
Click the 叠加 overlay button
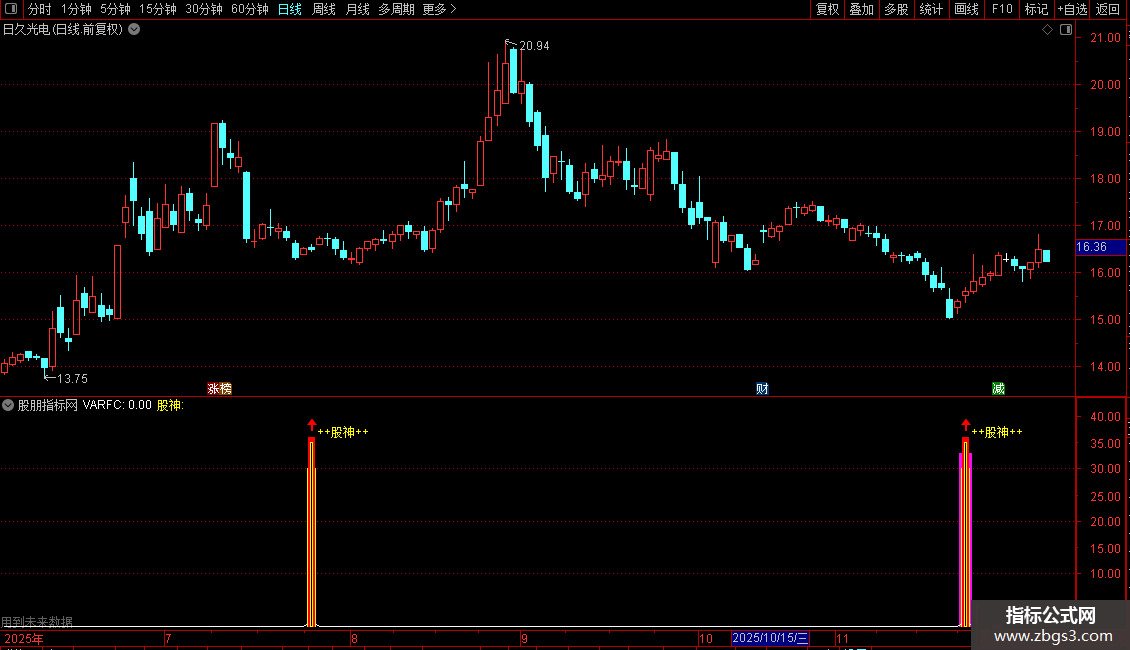pyautogui.click(x=861, y=9)
